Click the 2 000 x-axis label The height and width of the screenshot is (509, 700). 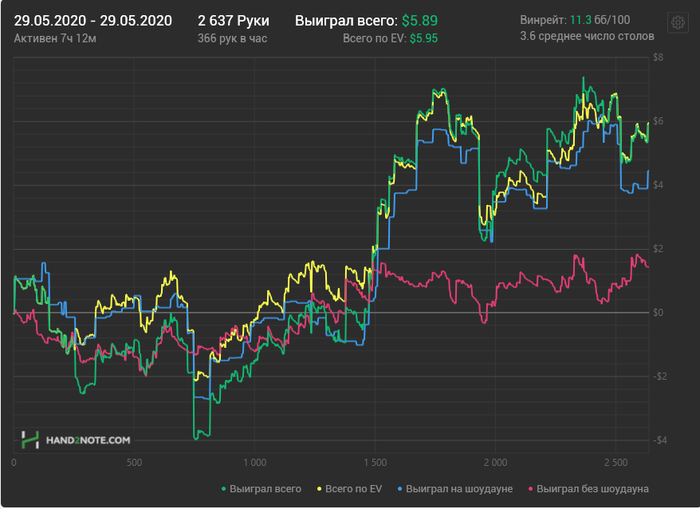496,463
